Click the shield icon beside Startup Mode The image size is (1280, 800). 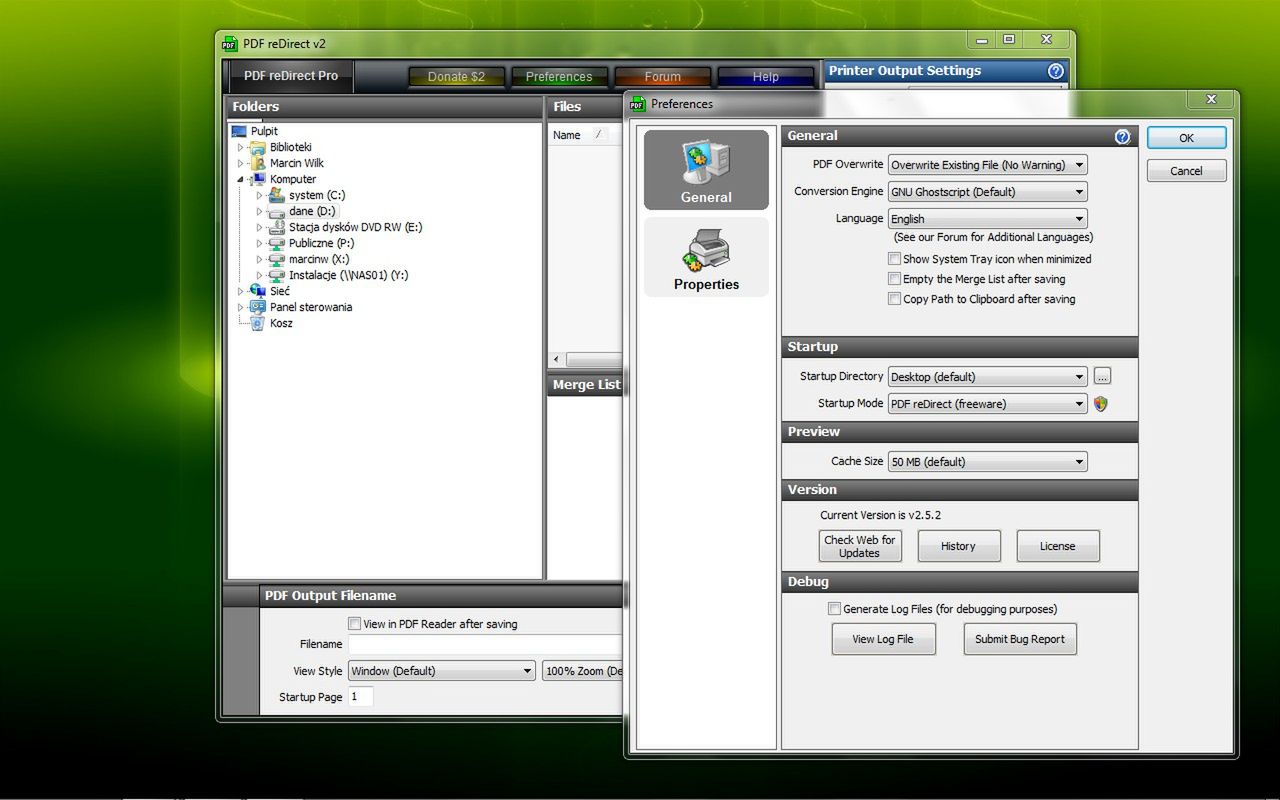[x=1101, y=404]
